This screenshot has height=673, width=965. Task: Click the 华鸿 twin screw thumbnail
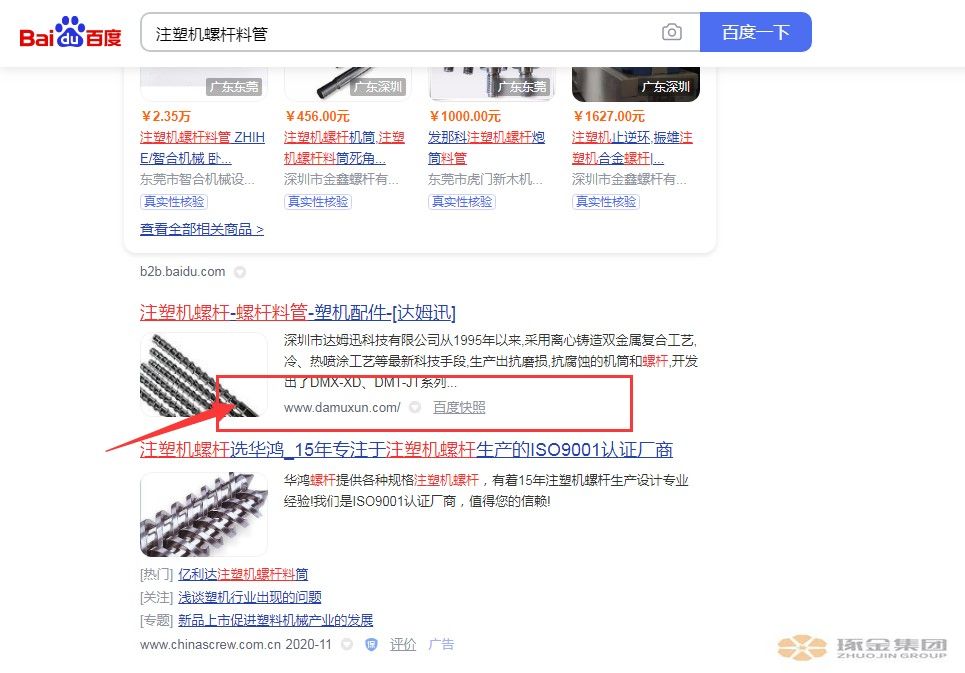(204, 514)
